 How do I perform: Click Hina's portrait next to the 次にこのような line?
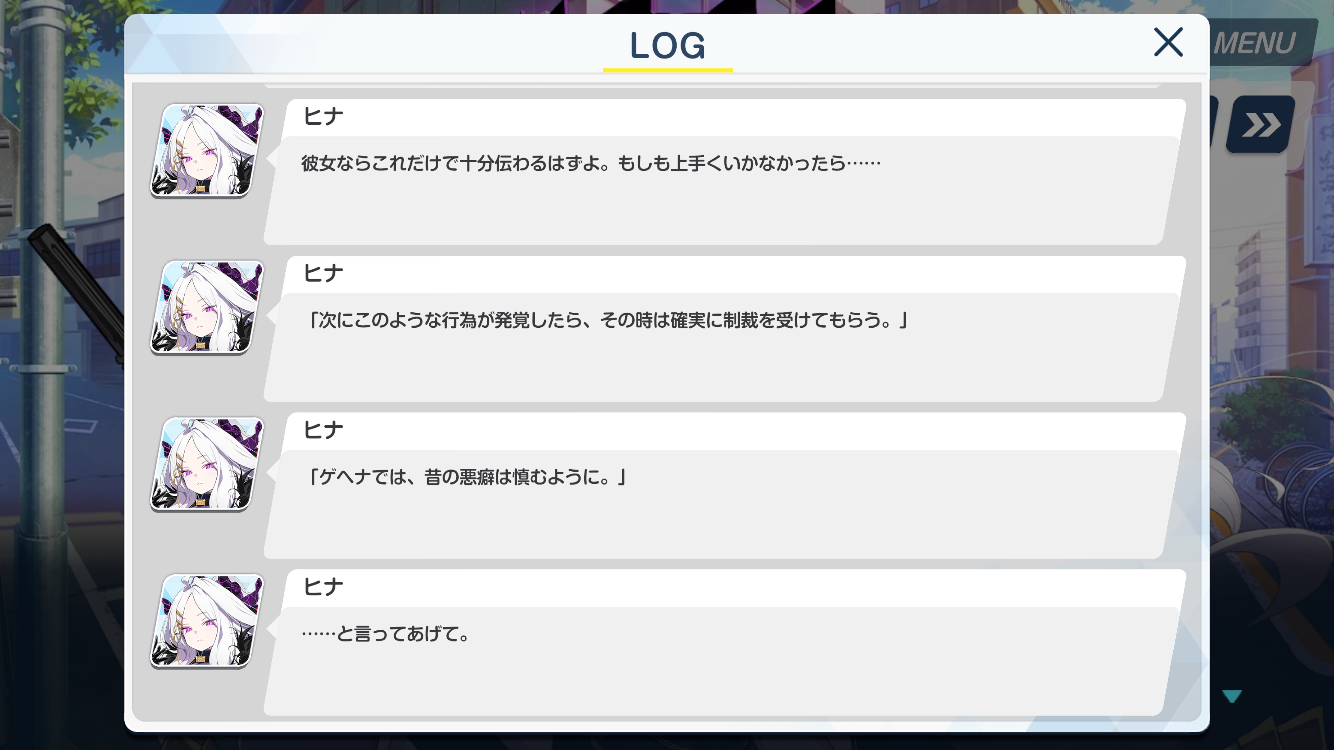point(207,308)
